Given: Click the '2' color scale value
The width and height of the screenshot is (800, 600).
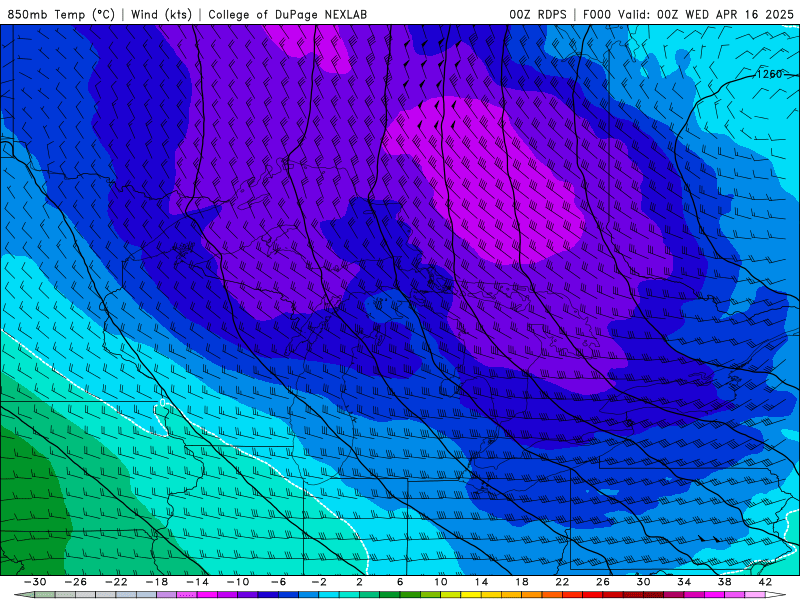Looking at the screenshot, I should (359, 582).
